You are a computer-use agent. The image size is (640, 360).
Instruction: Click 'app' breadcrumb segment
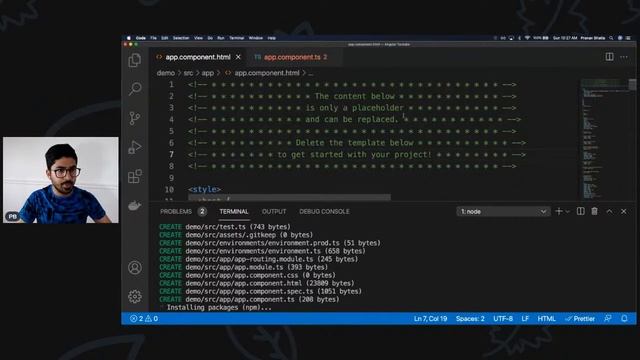[207, 73]
